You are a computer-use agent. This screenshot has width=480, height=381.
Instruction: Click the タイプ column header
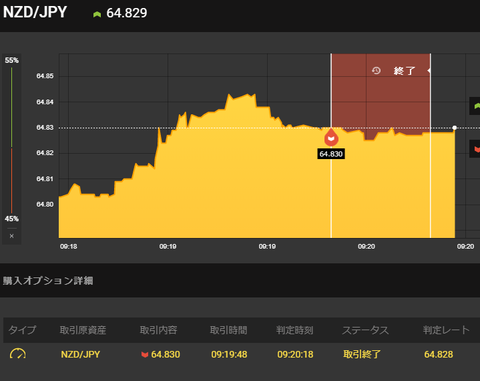(22, 330)
